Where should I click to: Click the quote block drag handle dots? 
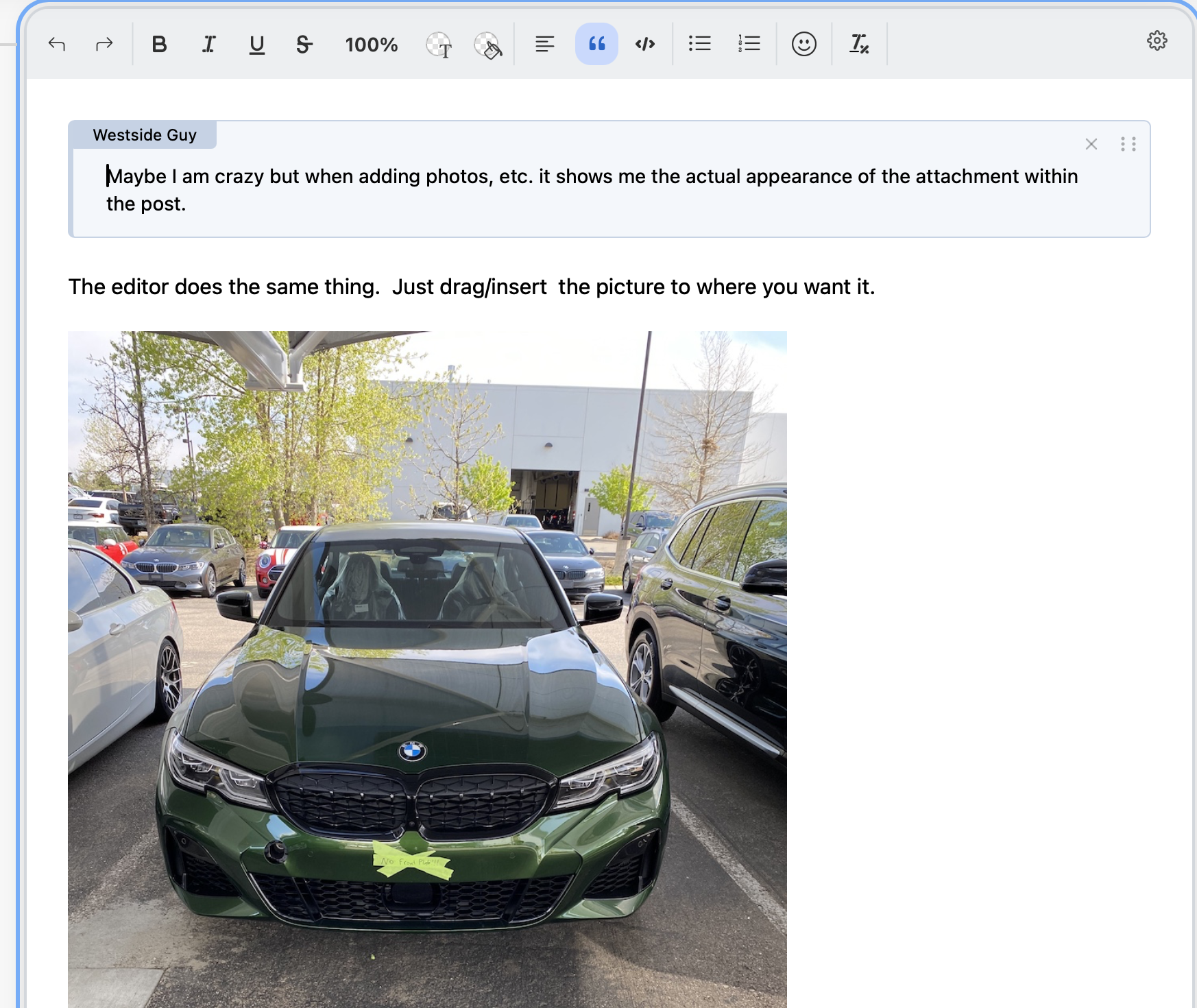tap(1128, 144)
